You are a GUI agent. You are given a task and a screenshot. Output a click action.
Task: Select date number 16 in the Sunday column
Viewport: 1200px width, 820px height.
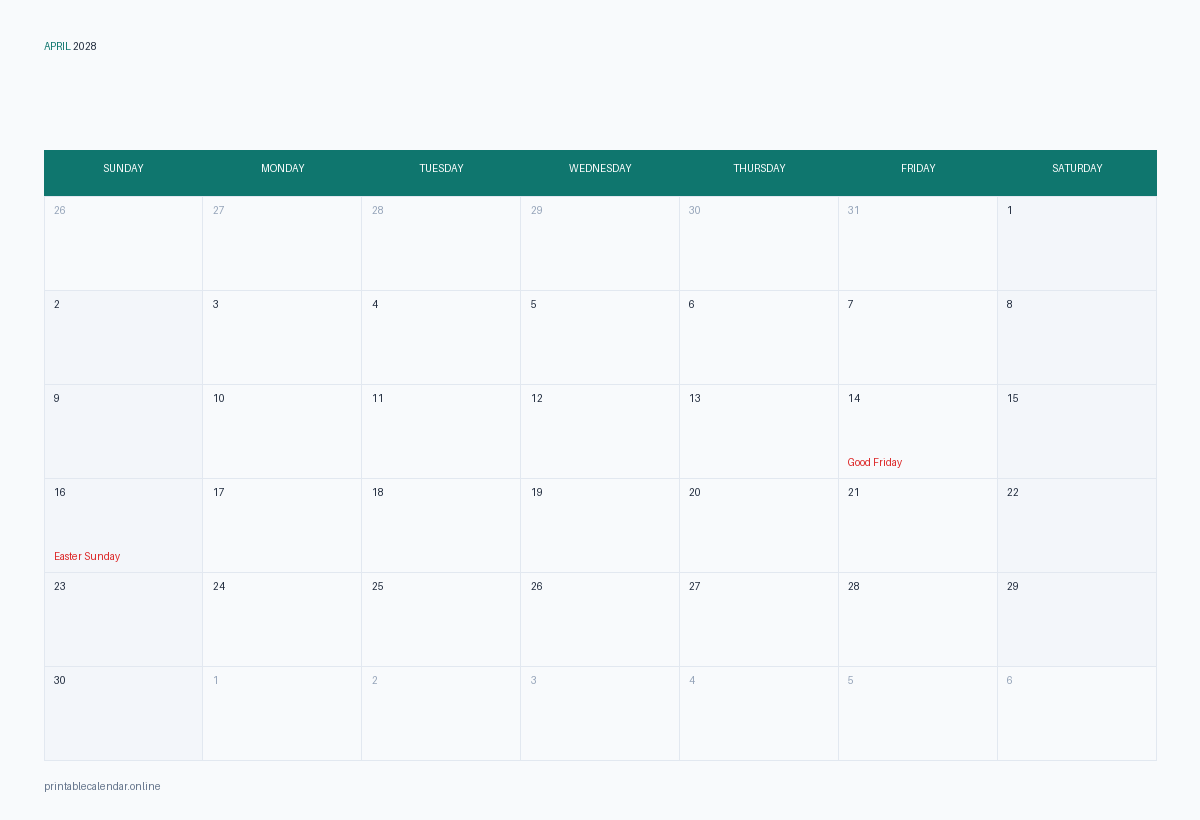(x=60, y=492)
